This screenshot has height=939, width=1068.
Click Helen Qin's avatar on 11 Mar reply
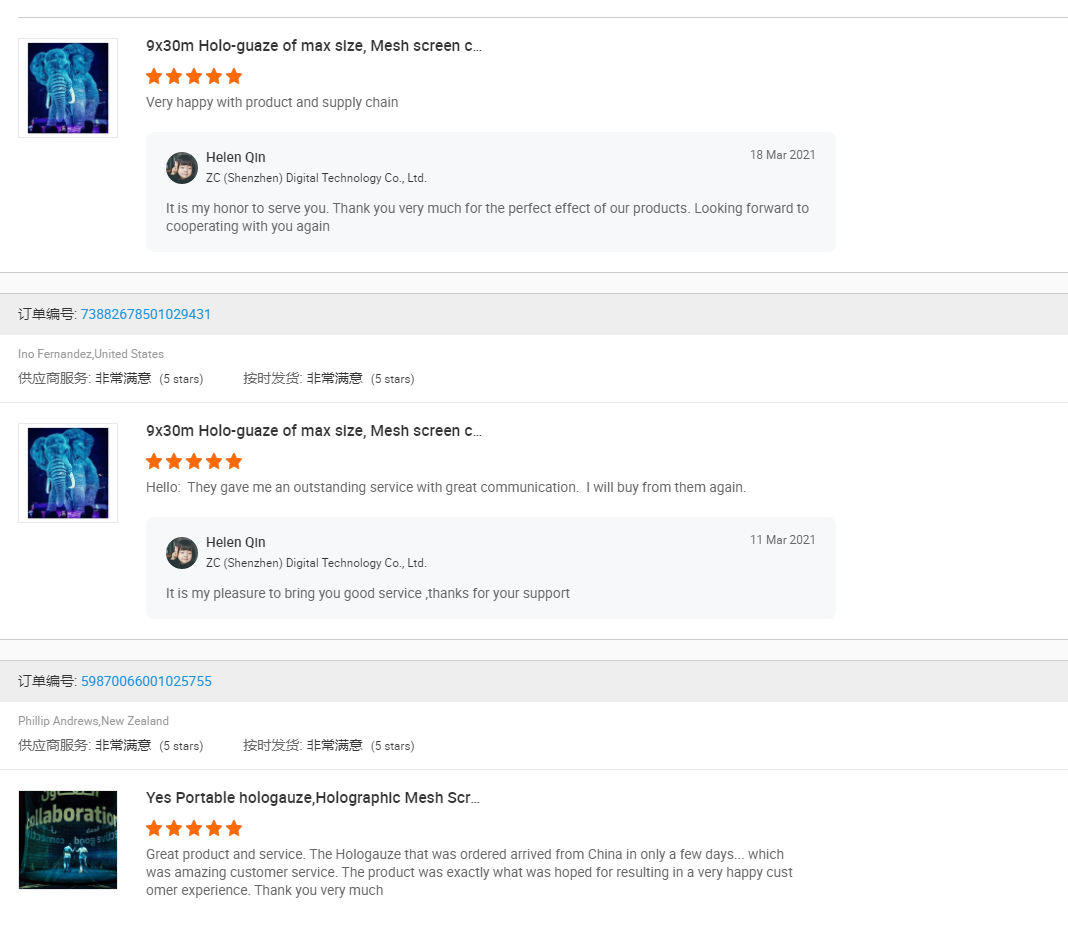pyautogui.click(x=182, y=553)
